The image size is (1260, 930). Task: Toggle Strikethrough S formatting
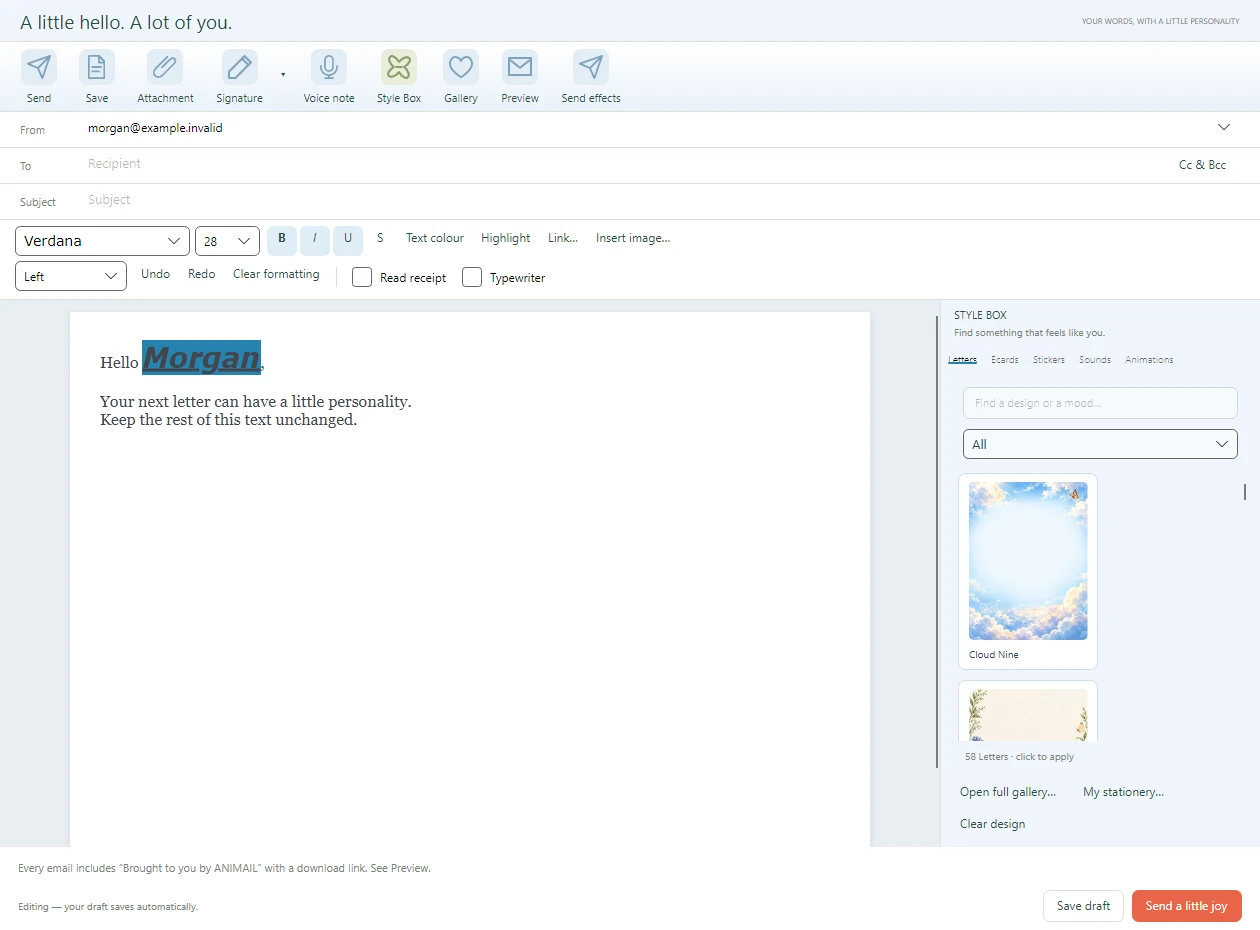pyautogui.click(x=380, y=238)
